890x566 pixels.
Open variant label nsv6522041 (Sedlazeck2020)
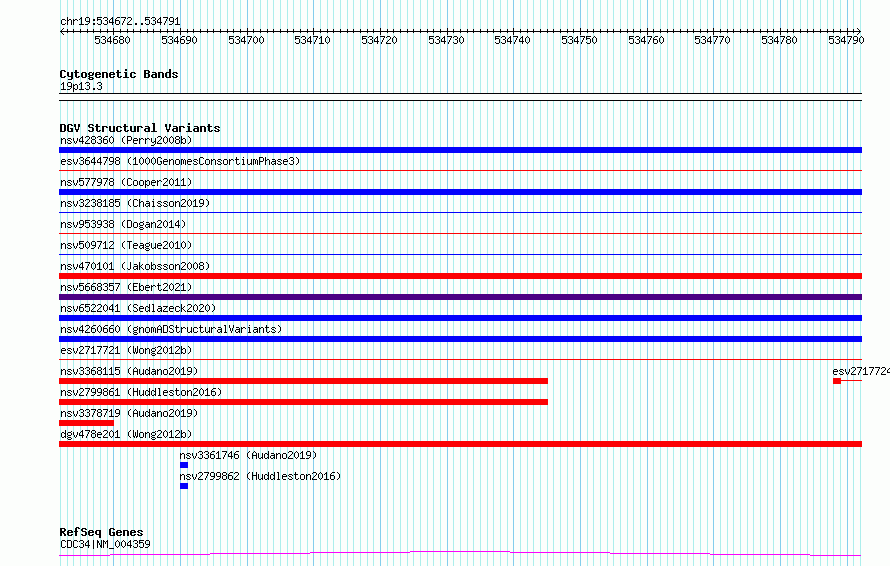[x=138, y=308]
